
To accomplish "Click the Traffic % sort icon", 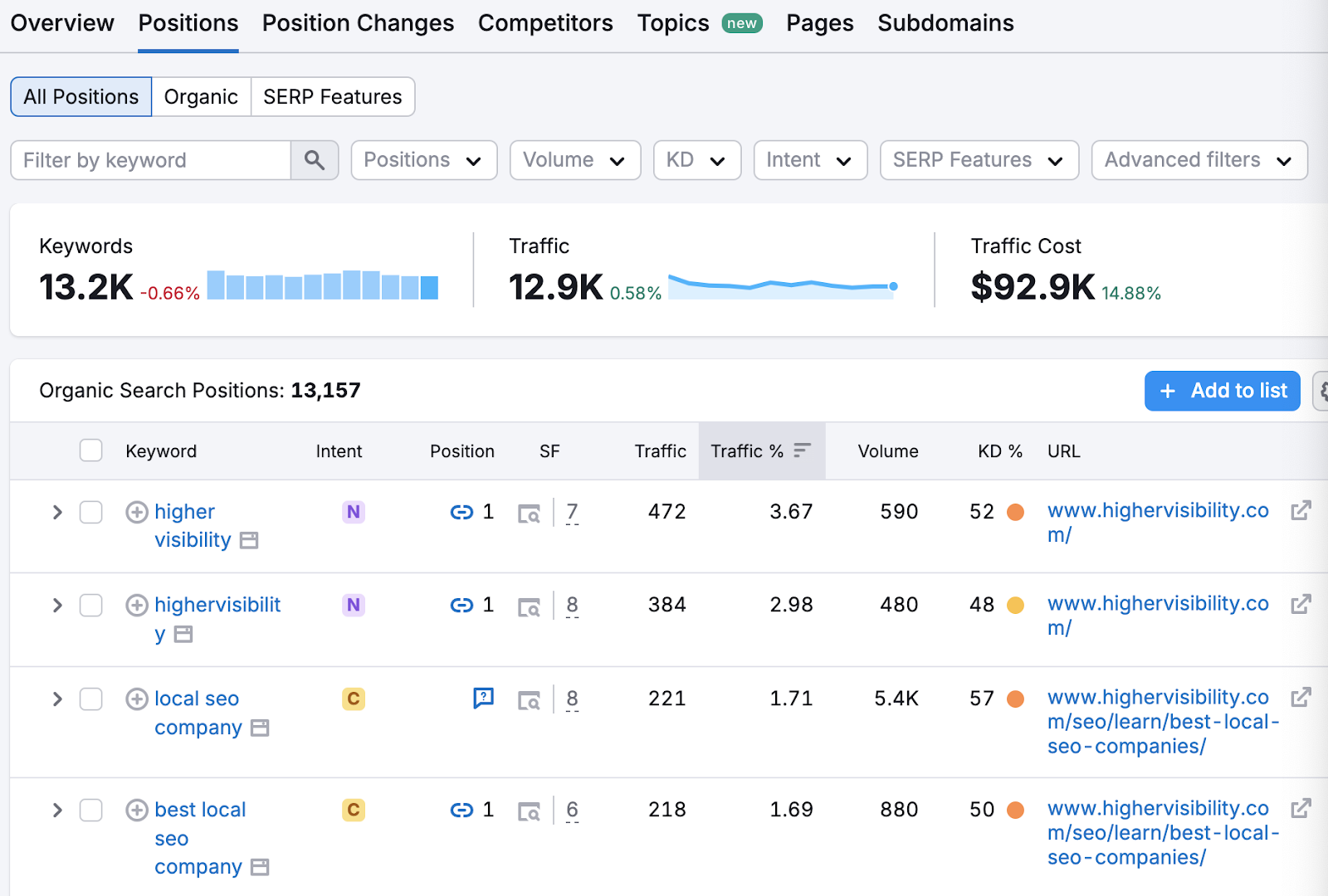I will (802, 450).
